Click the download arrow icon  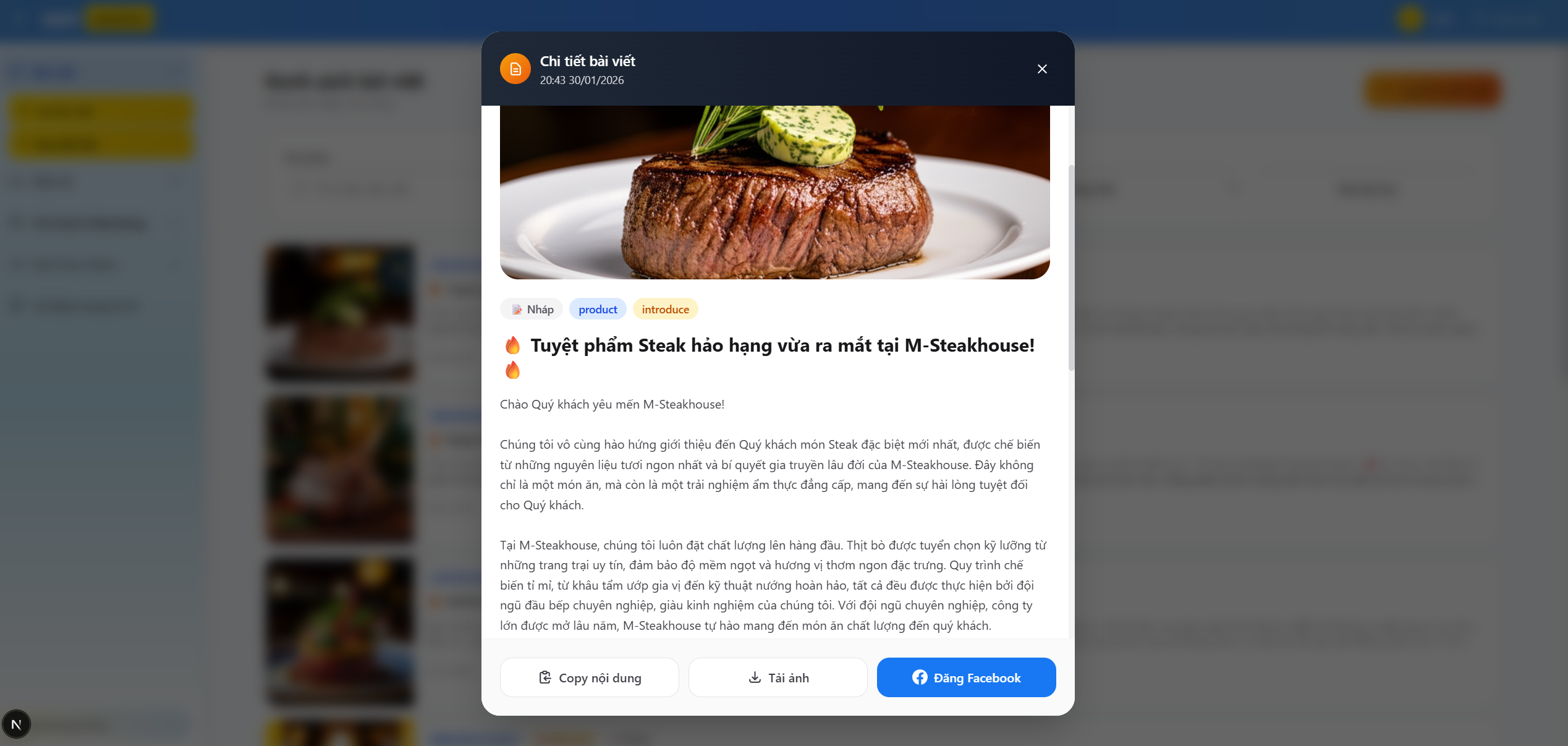pyautogui.click(x=755, y=677)
